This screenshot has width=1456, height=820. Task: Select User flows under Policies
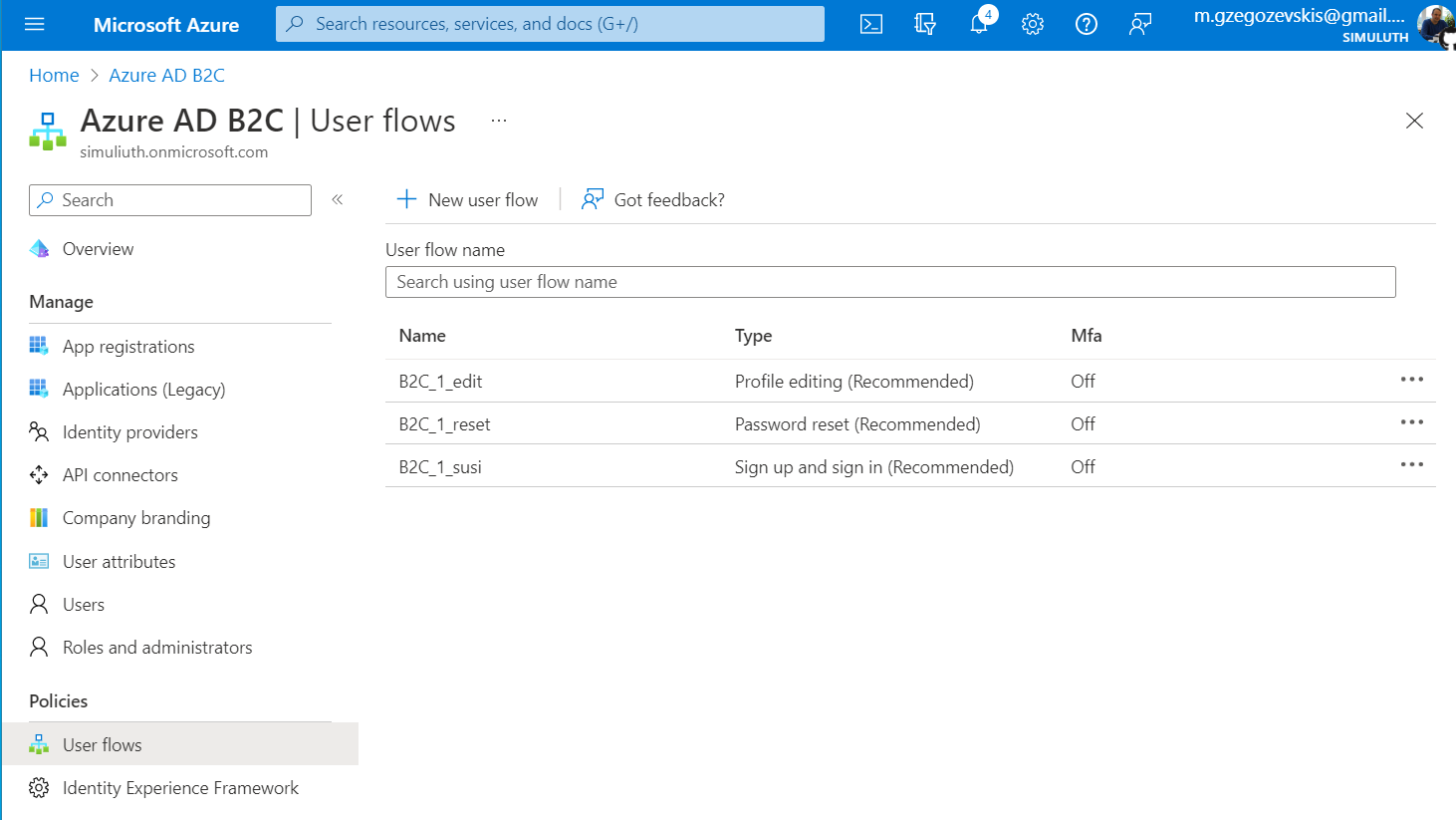(x=103, y=743)
